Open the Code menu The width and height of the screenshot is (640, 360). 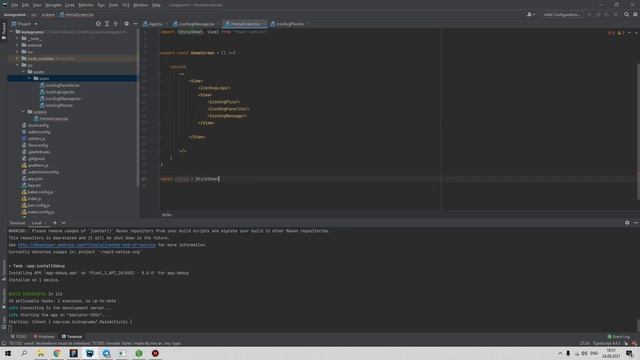(70, 5)
